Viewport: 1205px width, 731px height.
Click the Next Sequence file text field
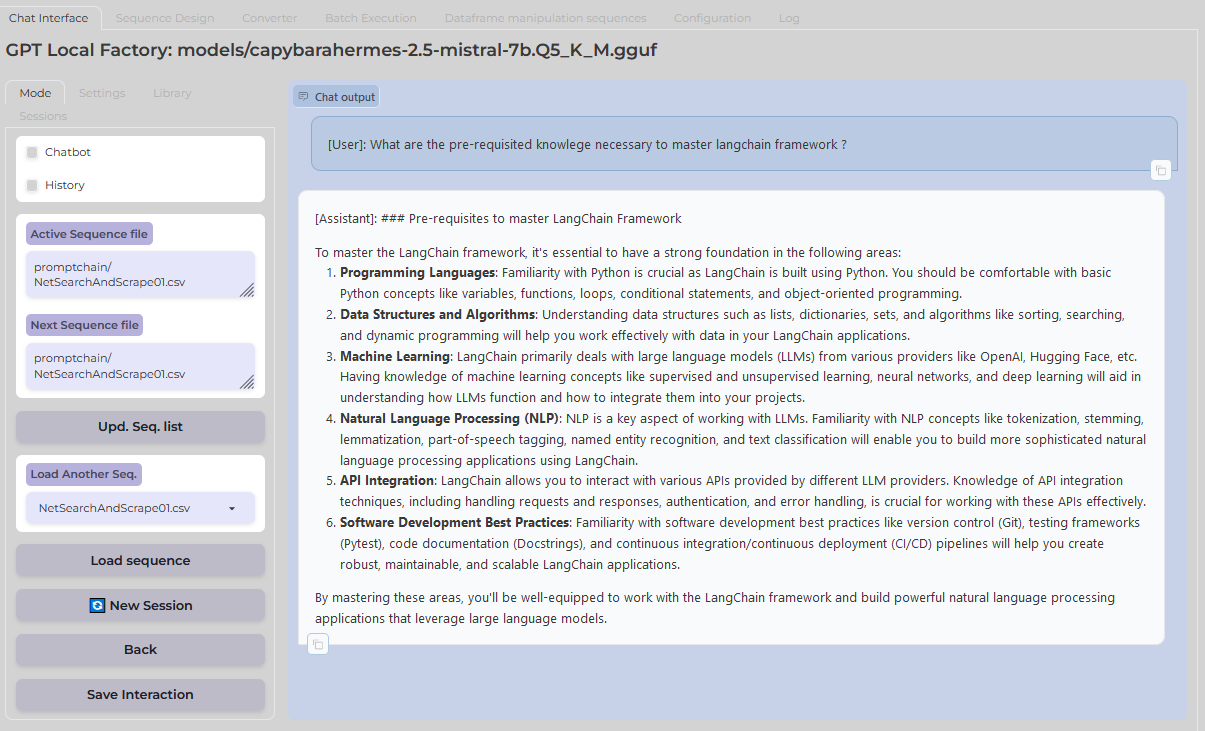140,366
